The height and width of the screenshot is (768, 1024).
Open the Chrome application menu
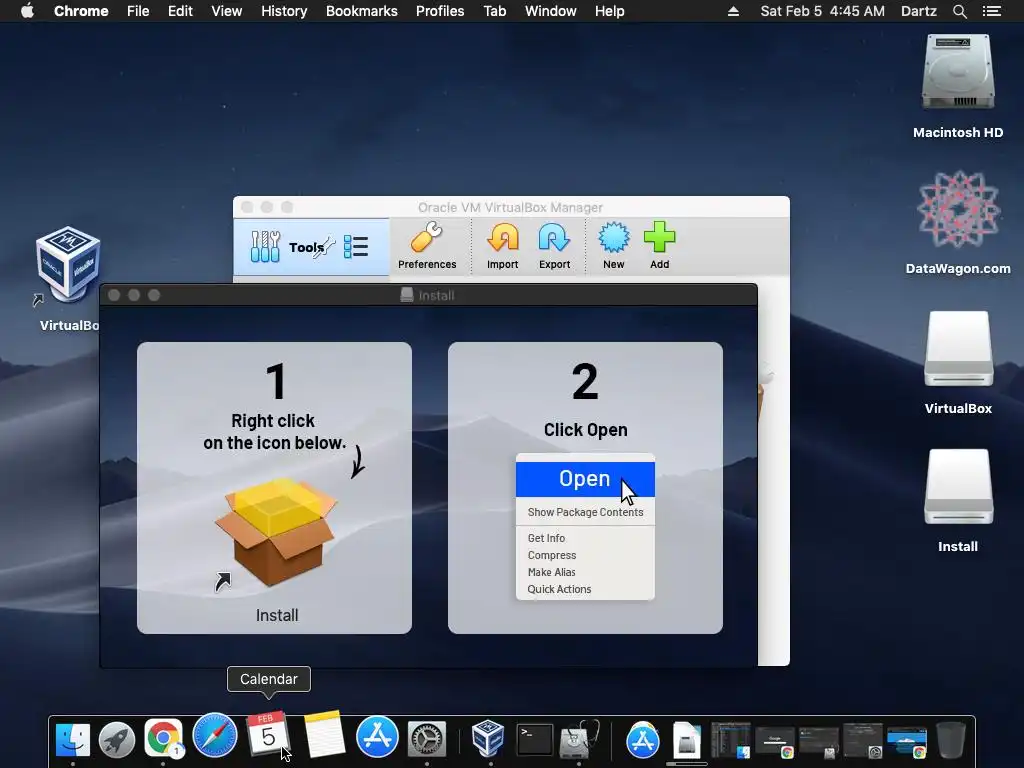[81, 11]
